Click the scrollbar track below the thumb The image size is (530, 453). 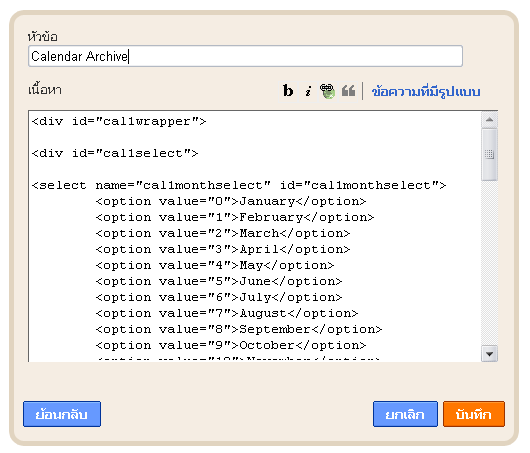click(x=489, y=263)
